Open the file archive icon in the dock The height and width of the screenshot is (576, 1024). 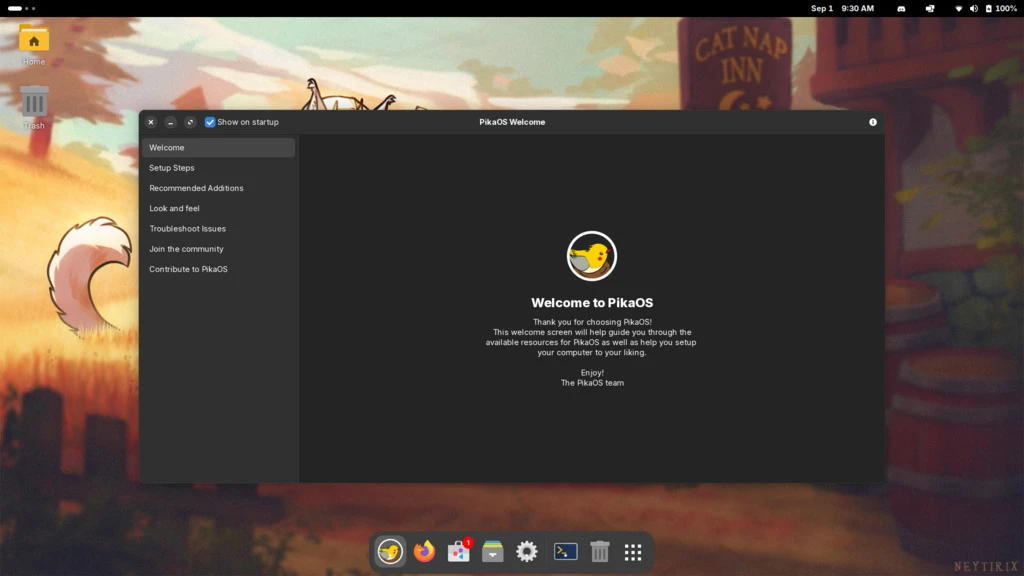pyautogui.click(x=492, y=551)
